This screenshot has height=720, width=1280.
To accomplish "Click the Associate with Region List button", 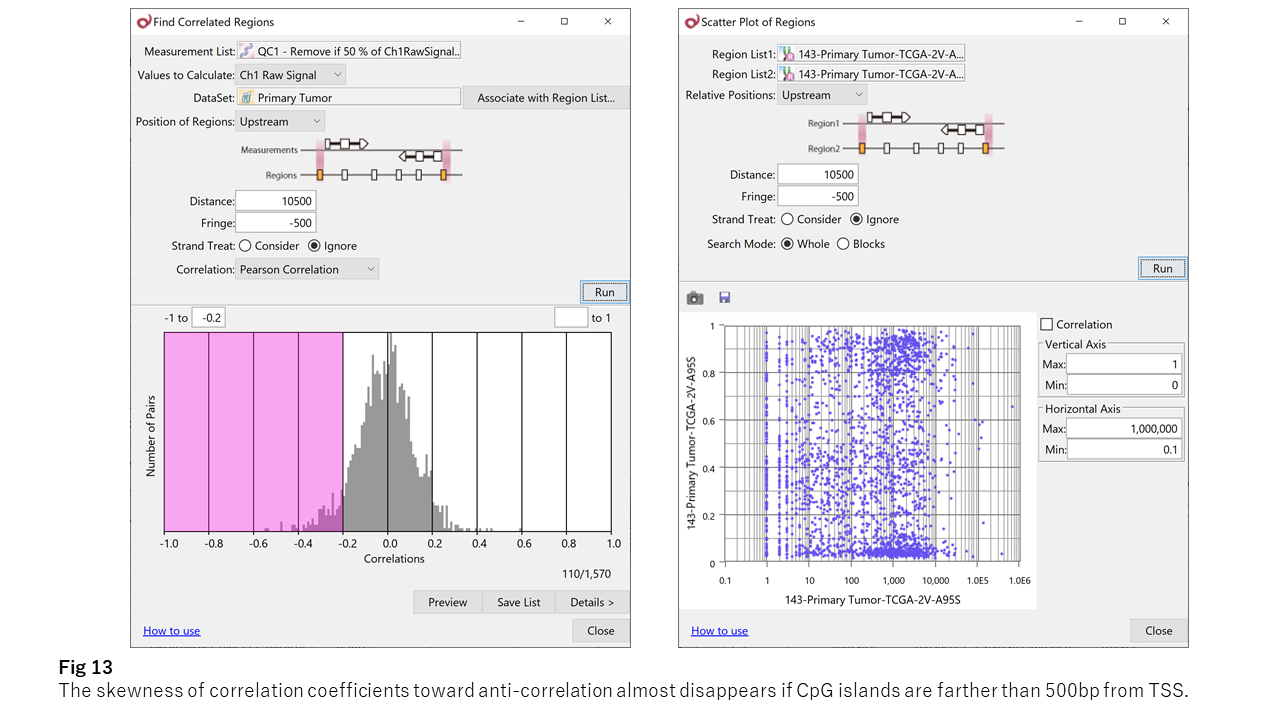I will (x=545, y=98).
